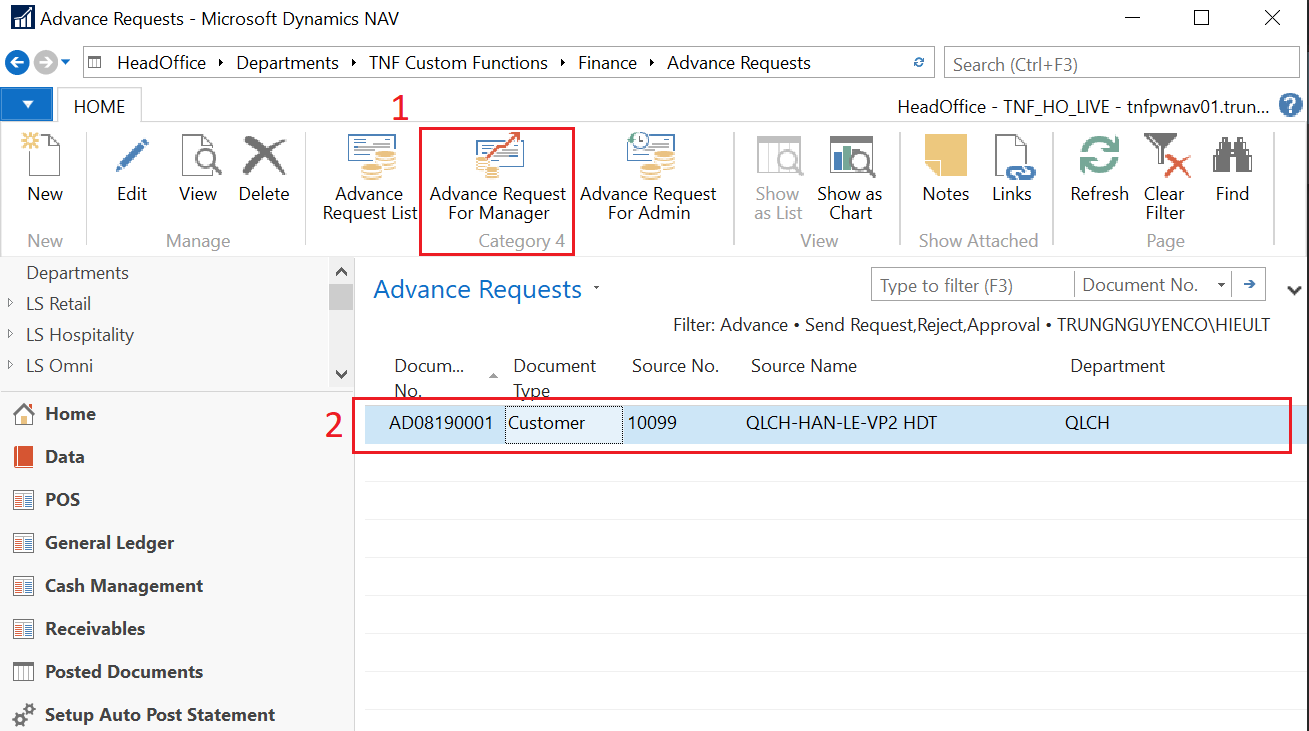The image size is (1309, 731).
Task: Click the Find binoculars icon
Action: 1232,168
